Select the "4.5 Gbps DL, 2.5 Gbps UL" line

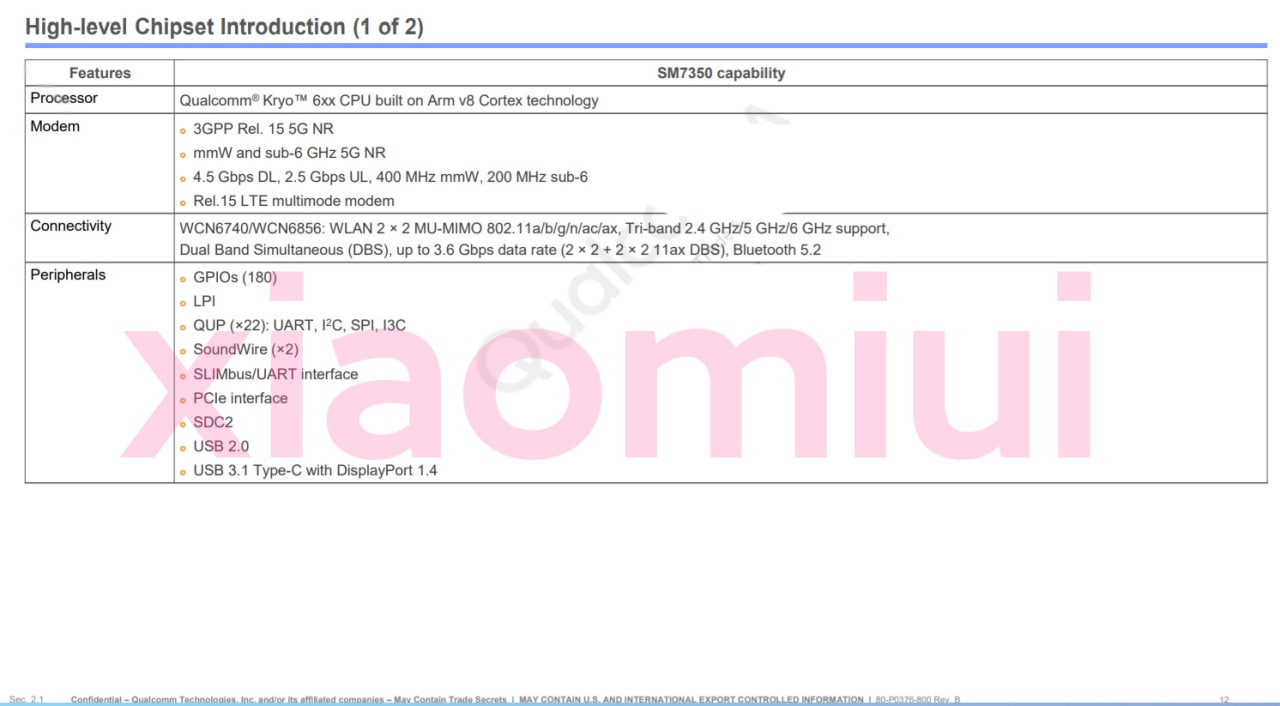point(390,177)
